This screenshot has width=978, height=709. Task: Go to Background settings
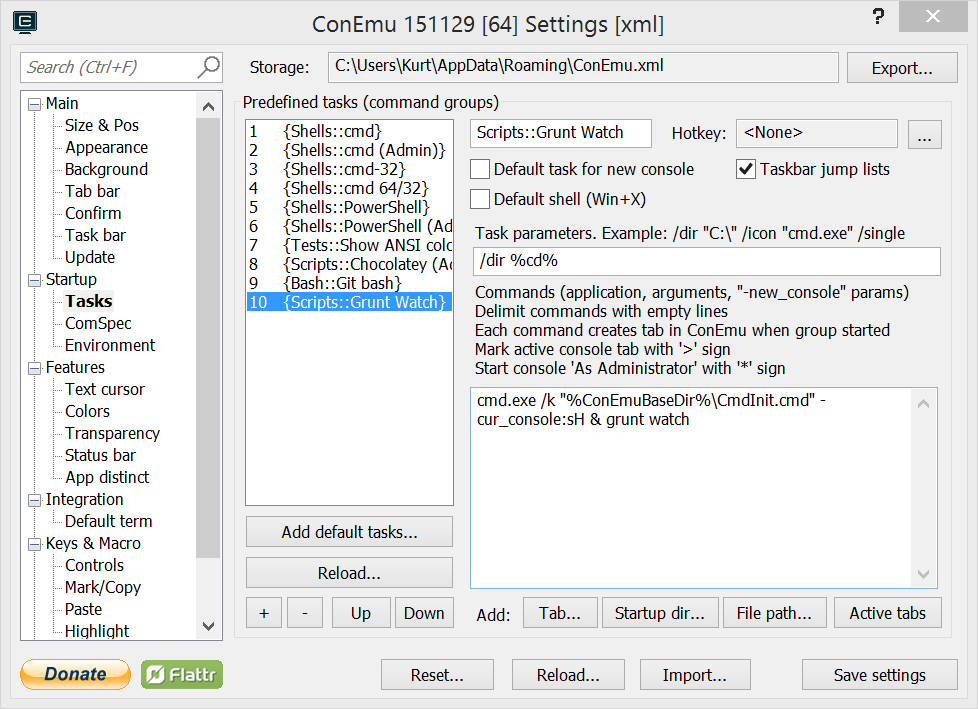(107, 169)
